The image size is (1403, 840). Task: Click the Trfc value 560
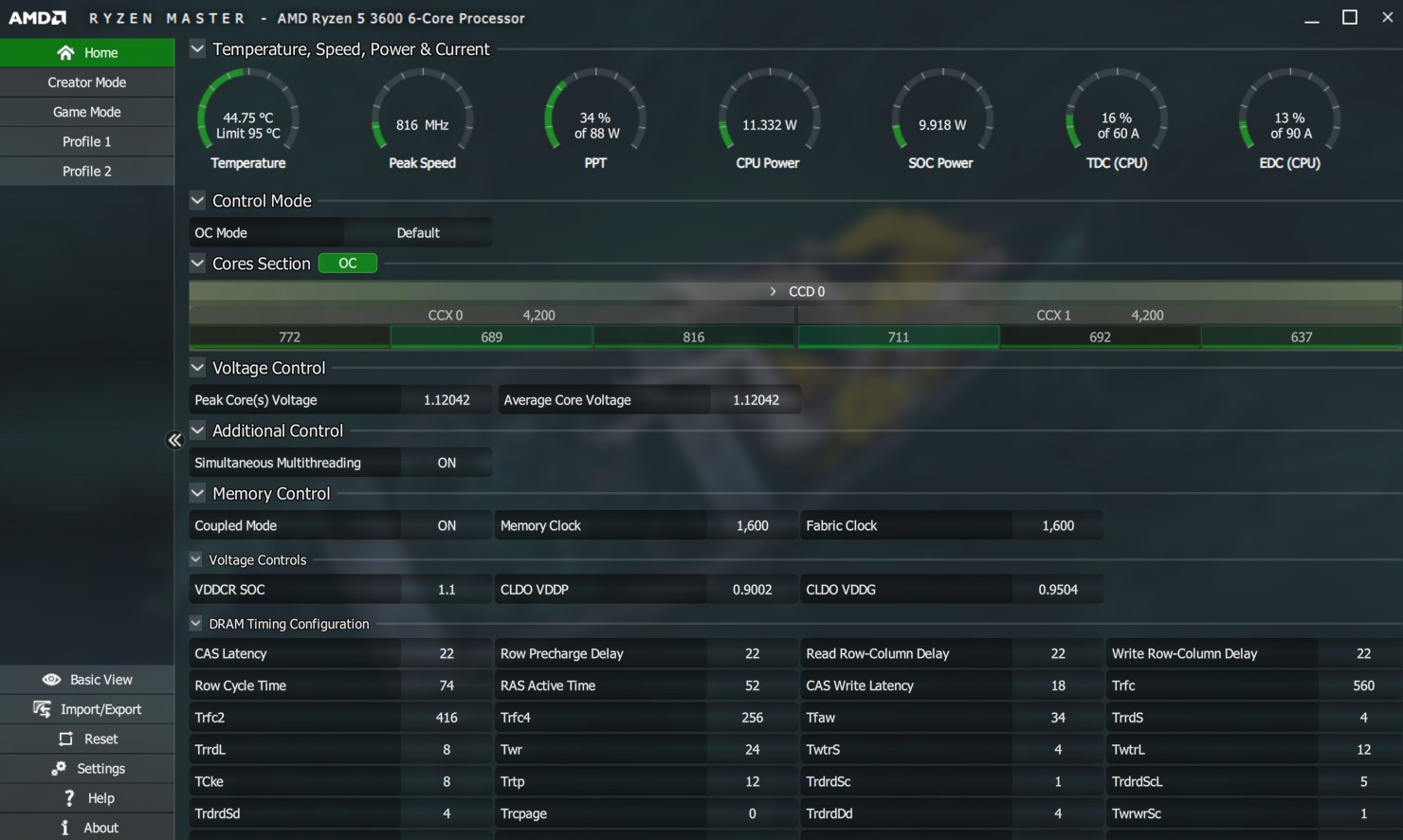pos(1363,685)
